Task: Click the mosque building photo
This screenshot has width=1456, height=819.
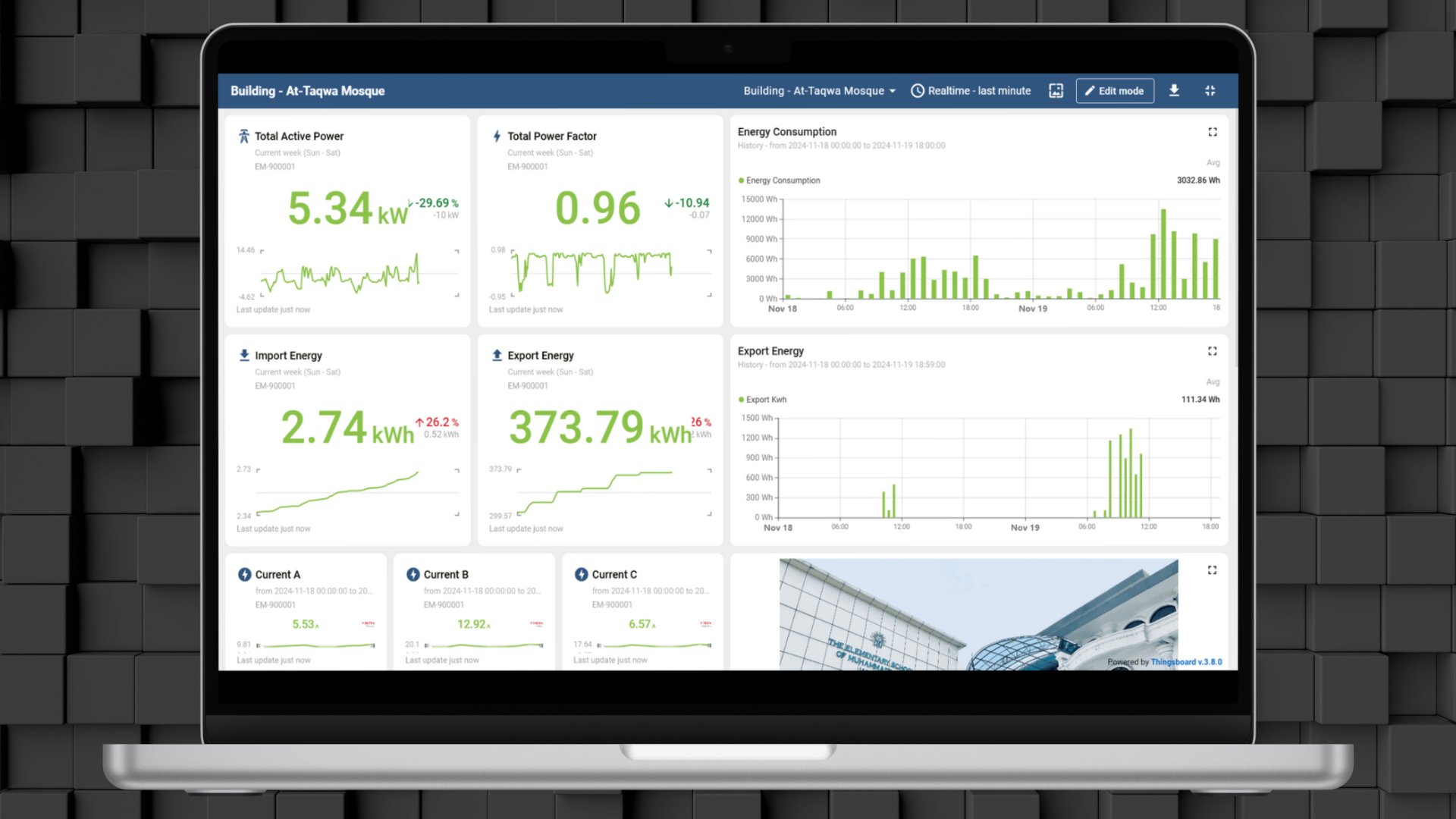Action: (x=978, y=614)
